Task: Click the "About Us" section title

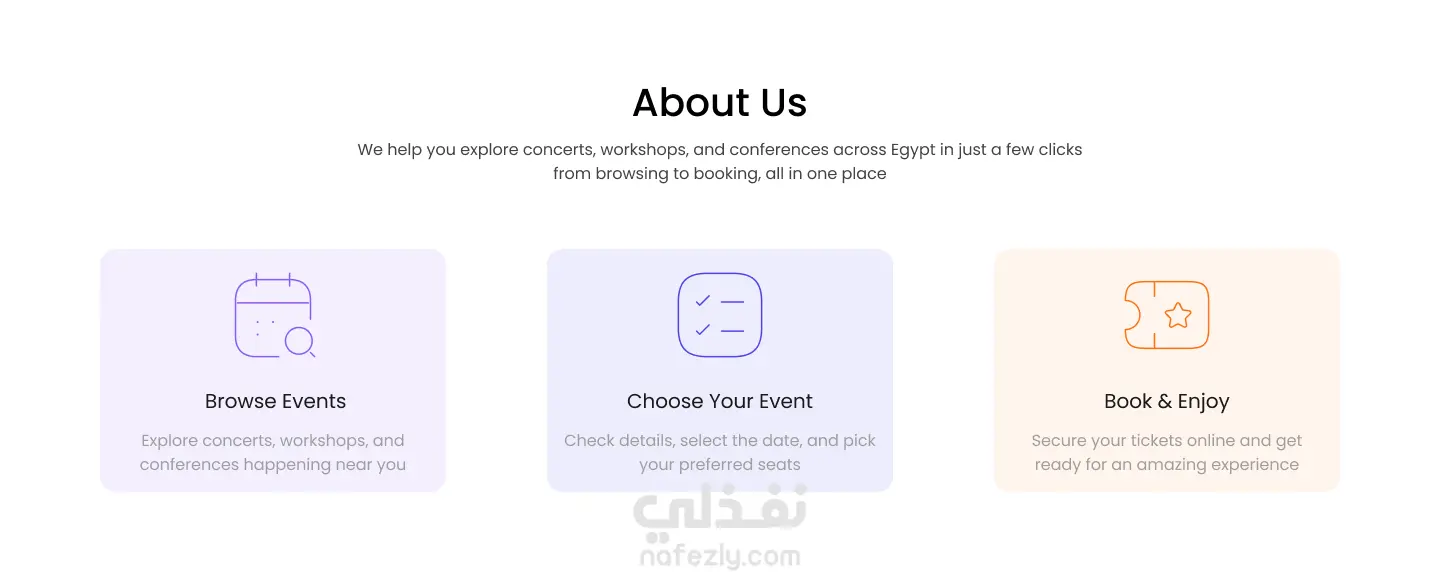Action: [x=720, y=103]
